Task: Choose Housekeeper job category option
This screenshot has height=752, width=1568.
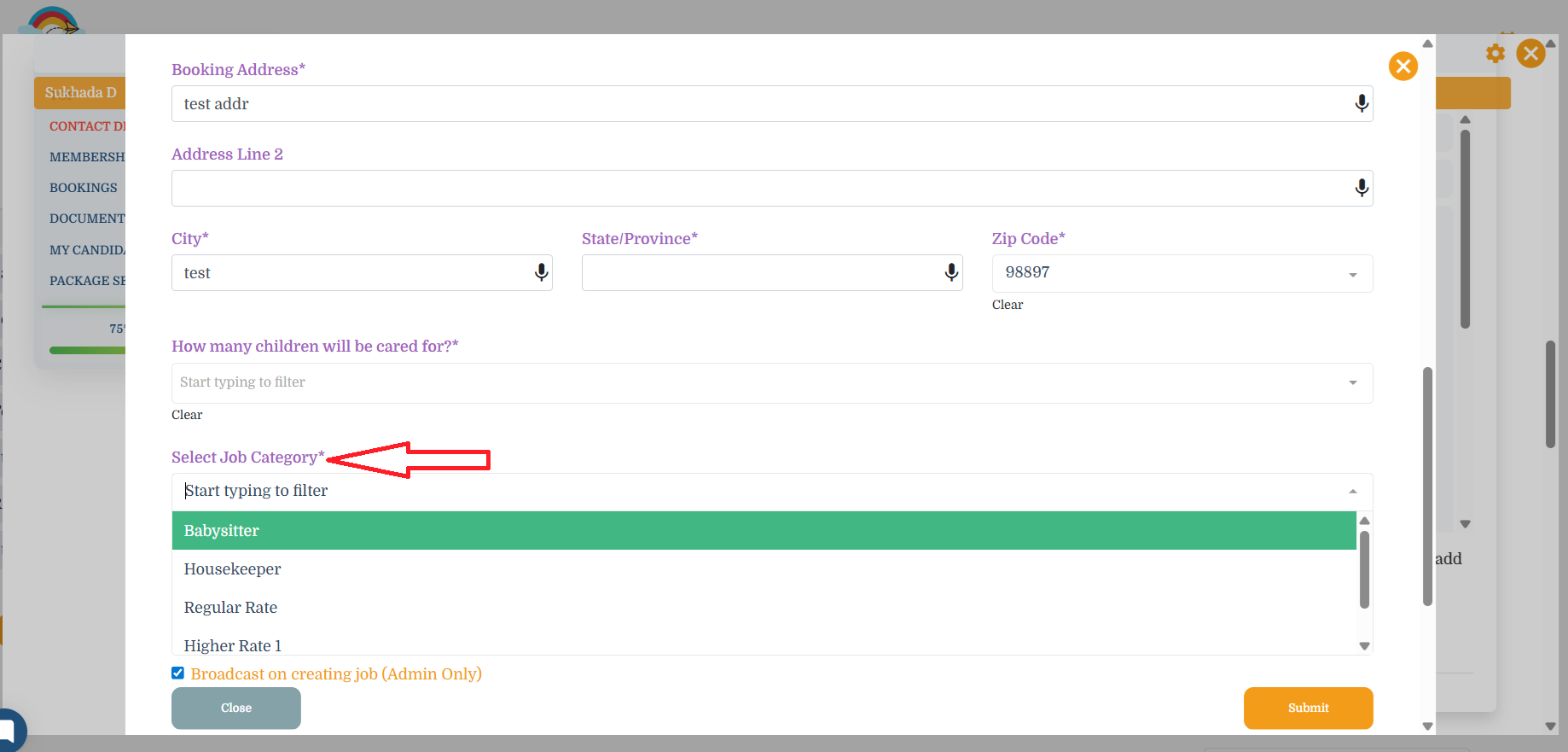Action: (232, 569)
